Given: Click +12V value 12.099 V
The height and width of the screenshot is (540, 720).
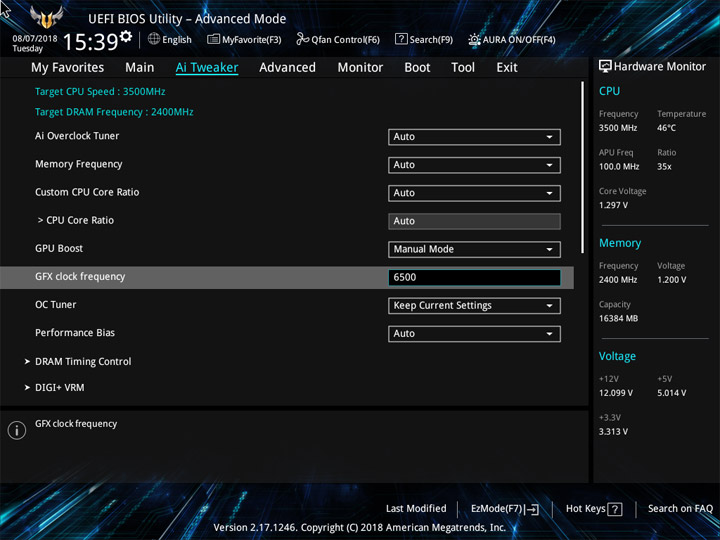Looking at the screenshot, I should pyautogui.click(x=616, y=393).
